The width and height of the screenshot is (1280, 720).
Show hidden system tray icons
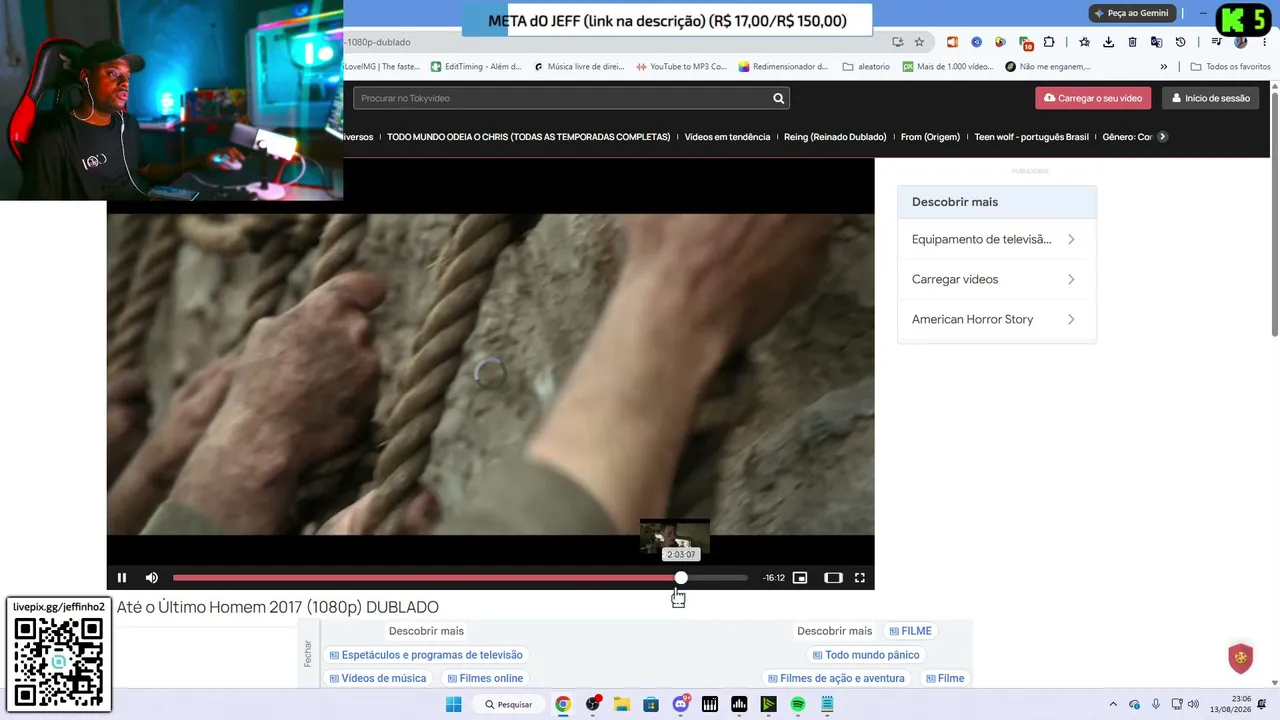[1113, 704]
